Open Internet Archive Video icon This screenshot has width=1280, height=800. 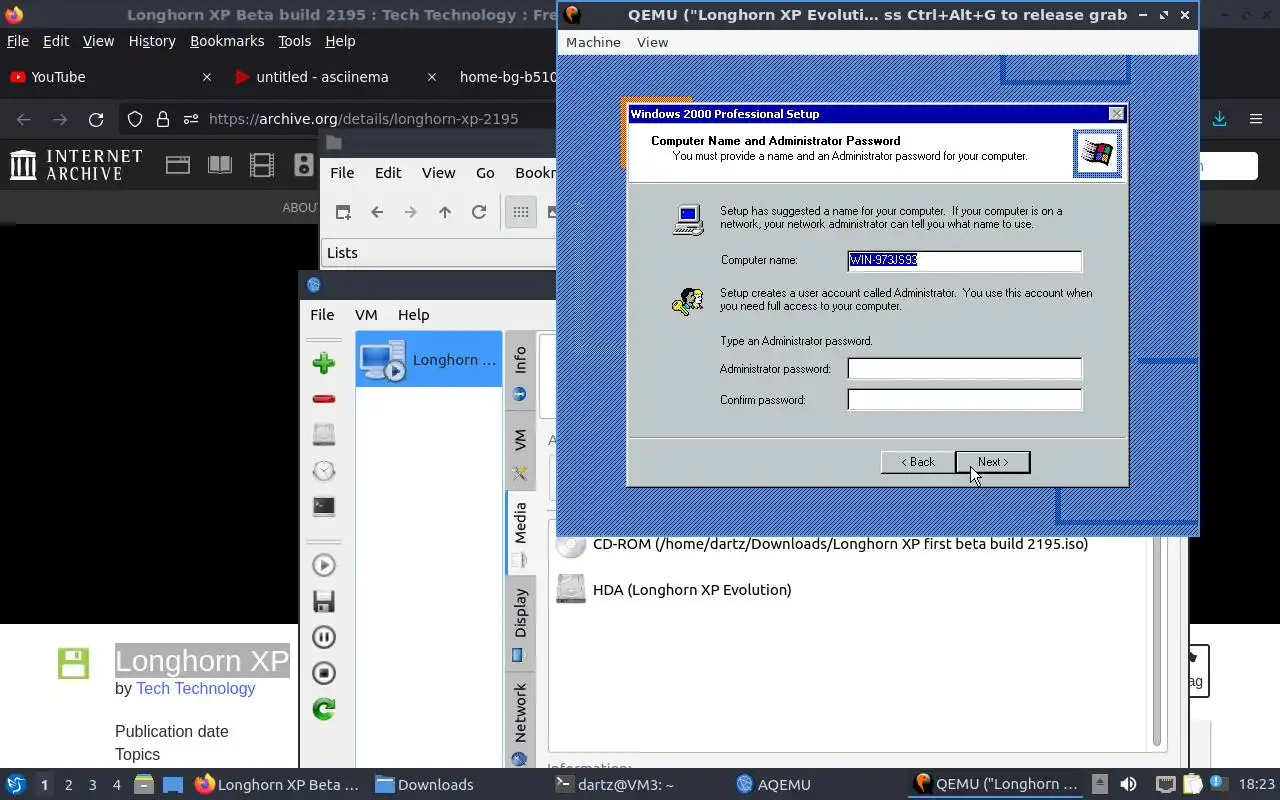point(262,165)
